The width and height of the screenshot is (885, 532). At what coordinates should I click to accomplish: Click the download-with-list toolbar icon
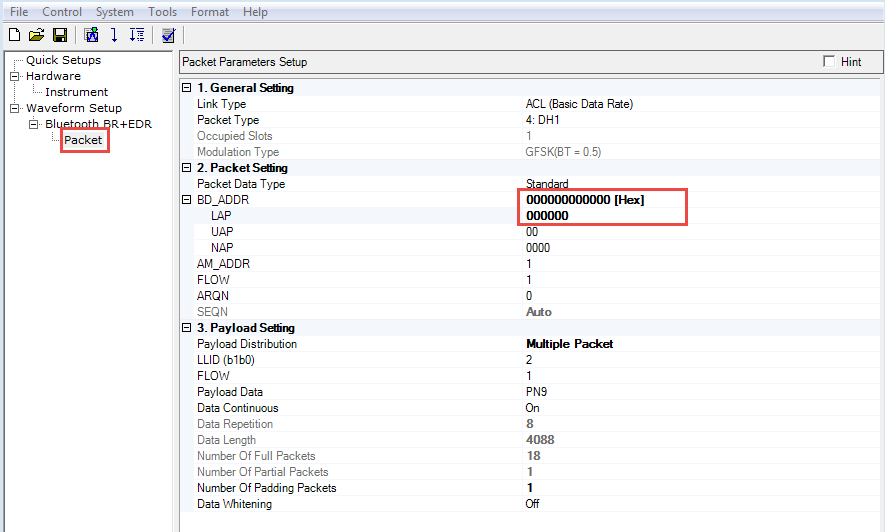click(137, 36)
